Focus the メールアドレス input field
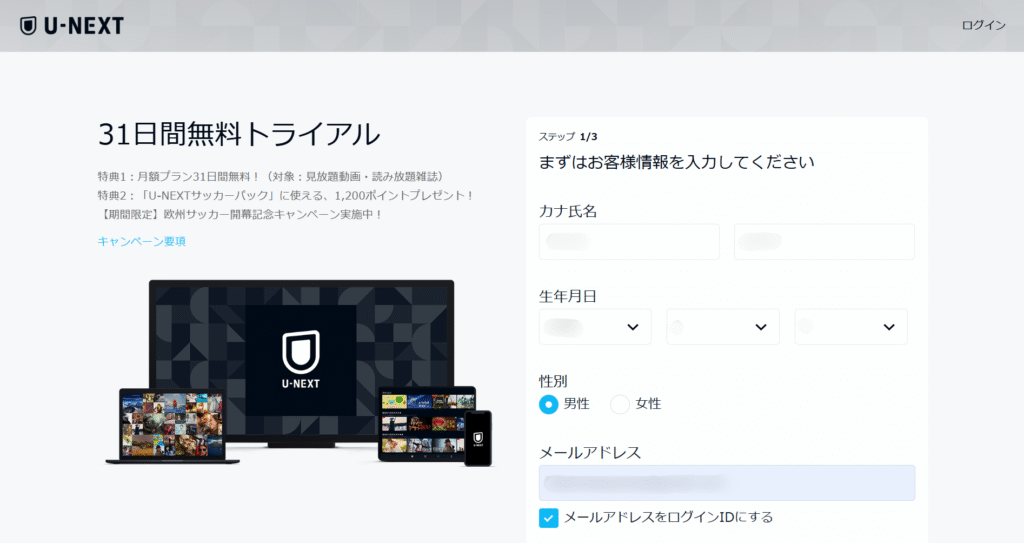This screenshot has height=543, width=1024. (x=727, y=483)
